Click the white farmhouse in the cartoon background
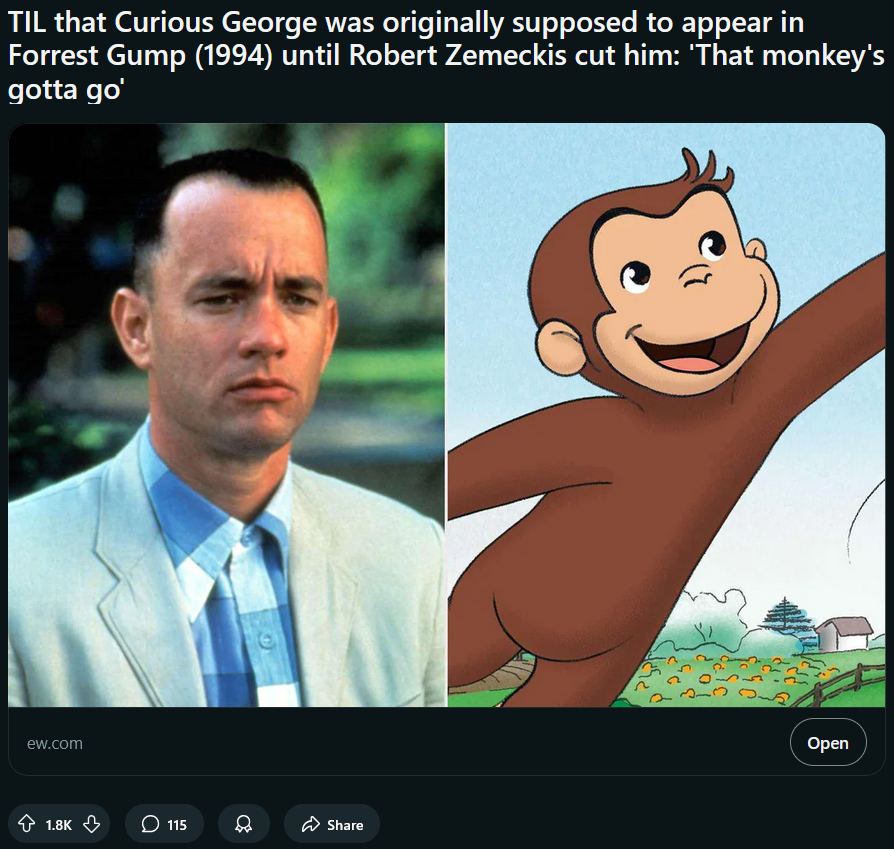 (x=844, y=632)
